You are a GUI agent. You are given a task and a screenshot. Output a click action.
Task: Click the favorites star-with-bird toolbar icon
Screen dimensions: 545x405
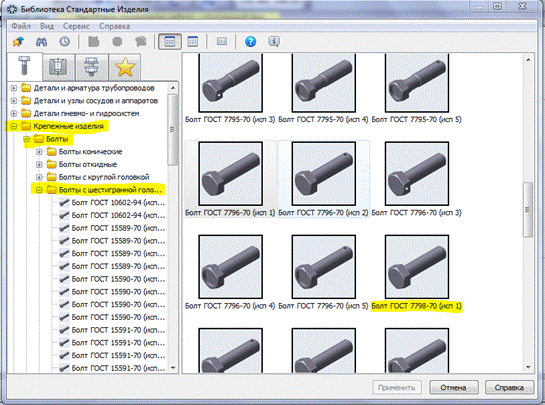coord(18,42)
